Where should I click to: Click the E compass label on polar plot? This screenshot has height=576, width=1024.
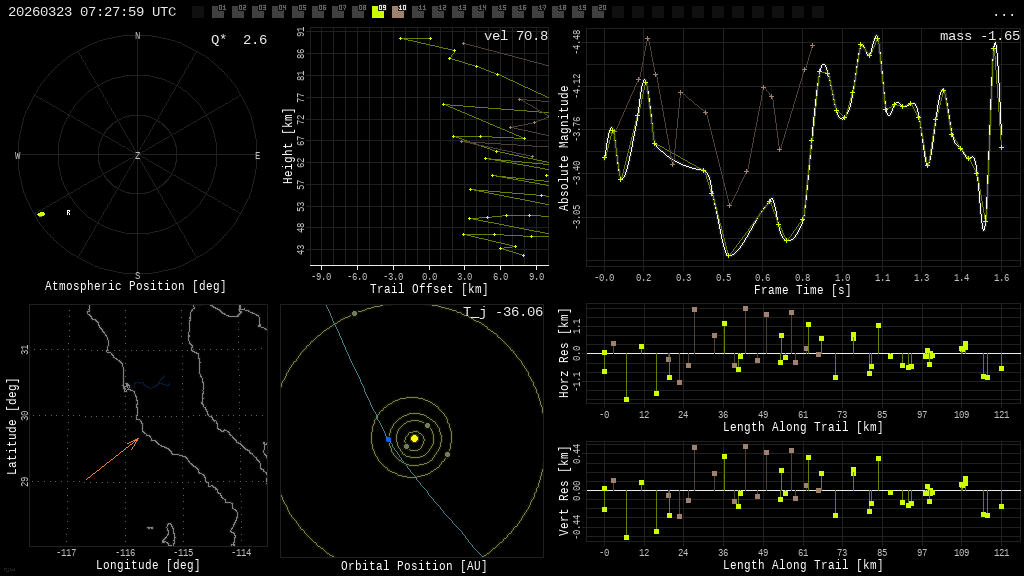click(257, 155)
